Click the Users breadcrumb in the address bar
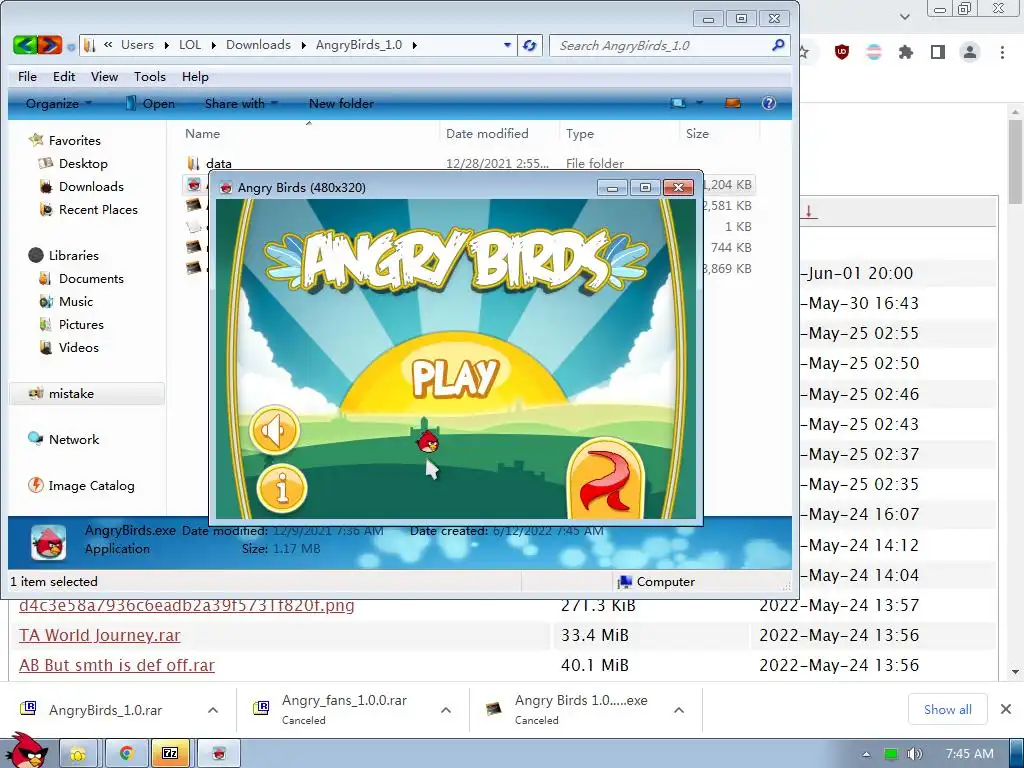Screen dimensions: 1024x768 (137, 45)
